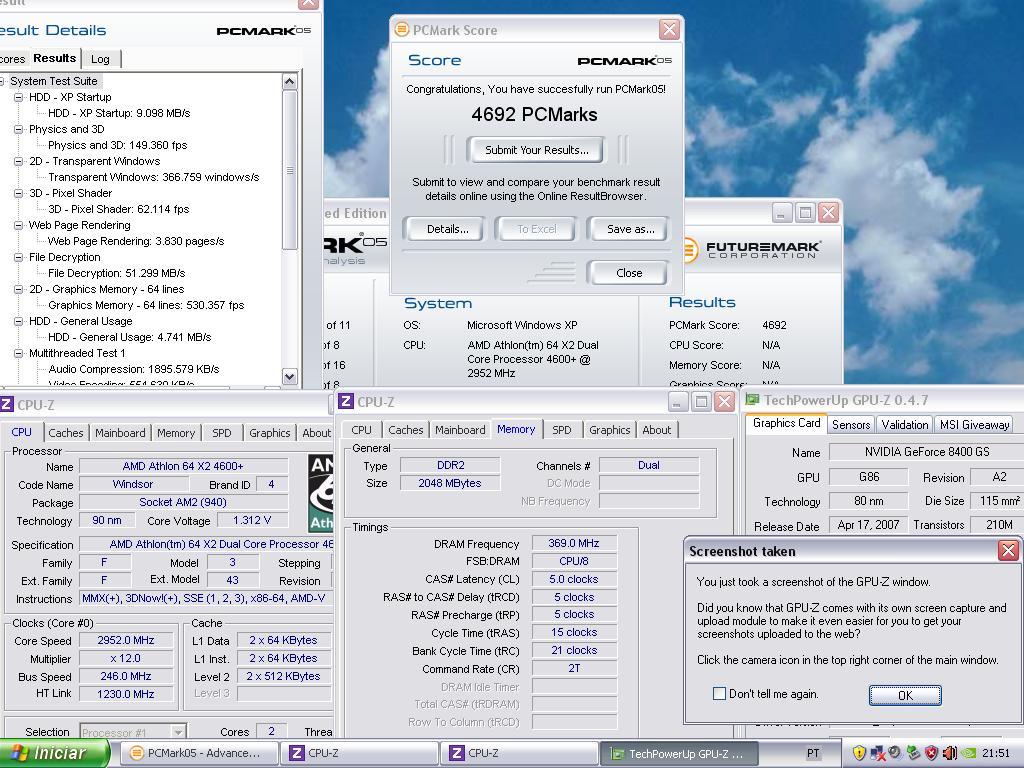This screenshot has width=1024, height=768.
Task: Open CPU tab in Memory CPU-Z window
Action: [x=362, y=430]
